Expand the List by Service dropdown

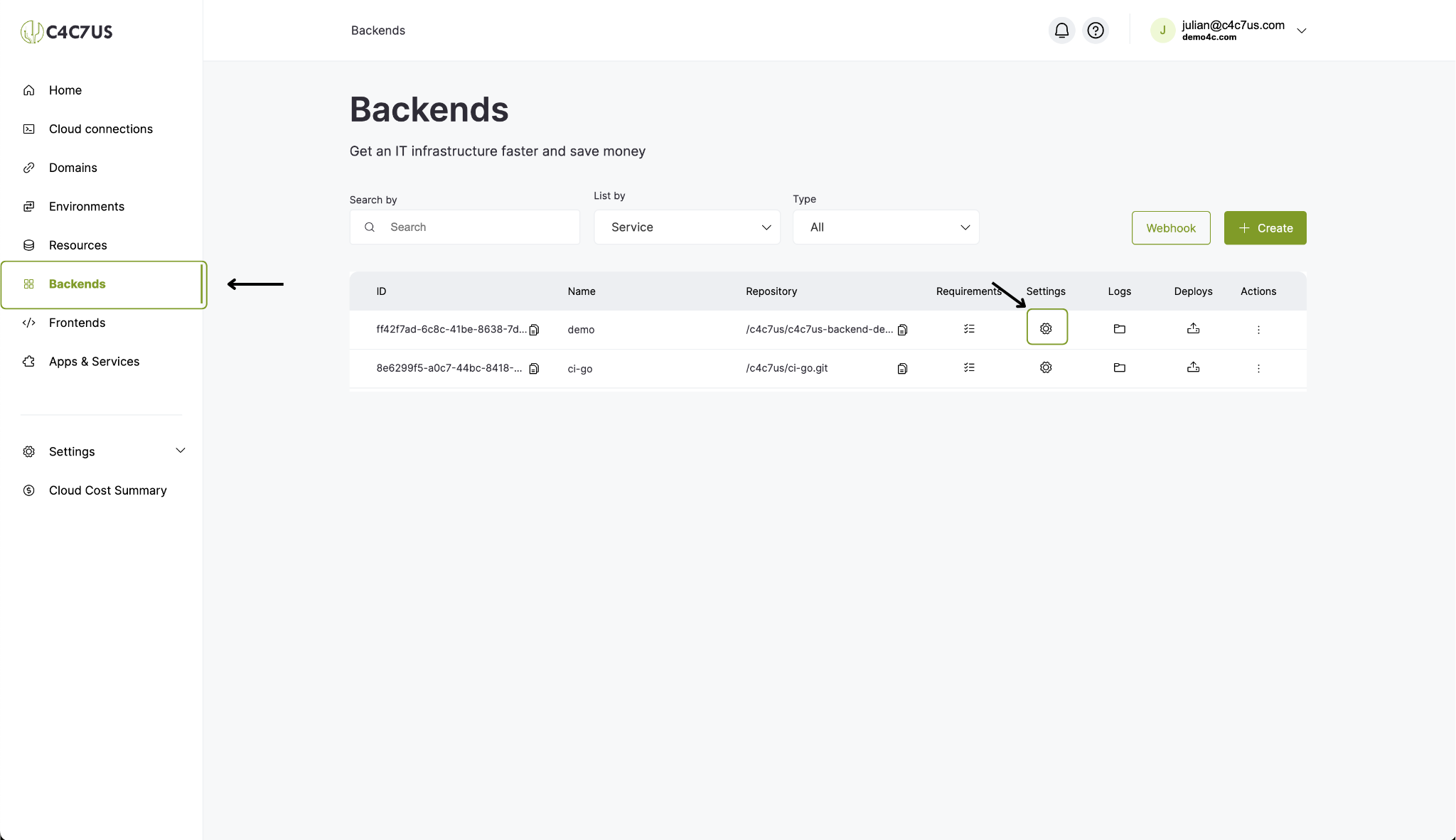click(x=687, y=227)
